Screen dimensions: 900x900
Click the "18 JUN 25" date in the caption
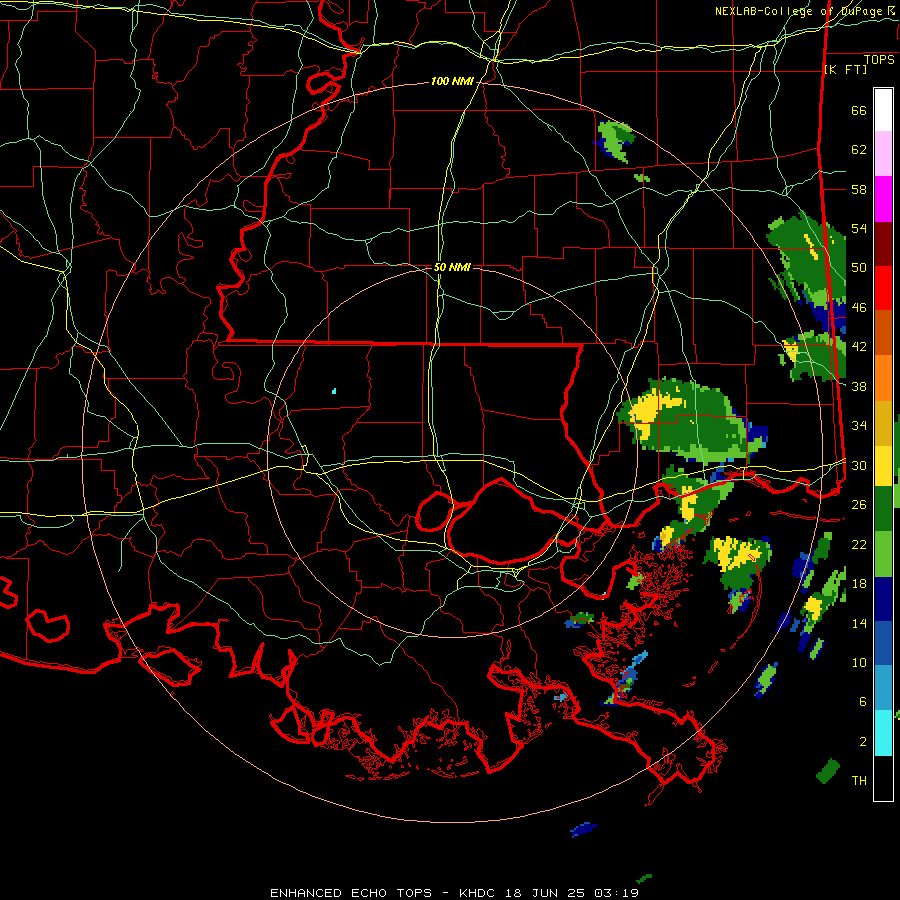tap(546, 893)
